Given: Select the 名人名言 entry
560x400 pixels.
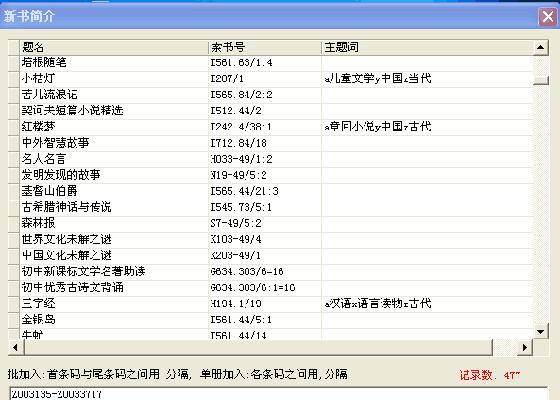Looking at the screenshot, I should tap(271, 159).
